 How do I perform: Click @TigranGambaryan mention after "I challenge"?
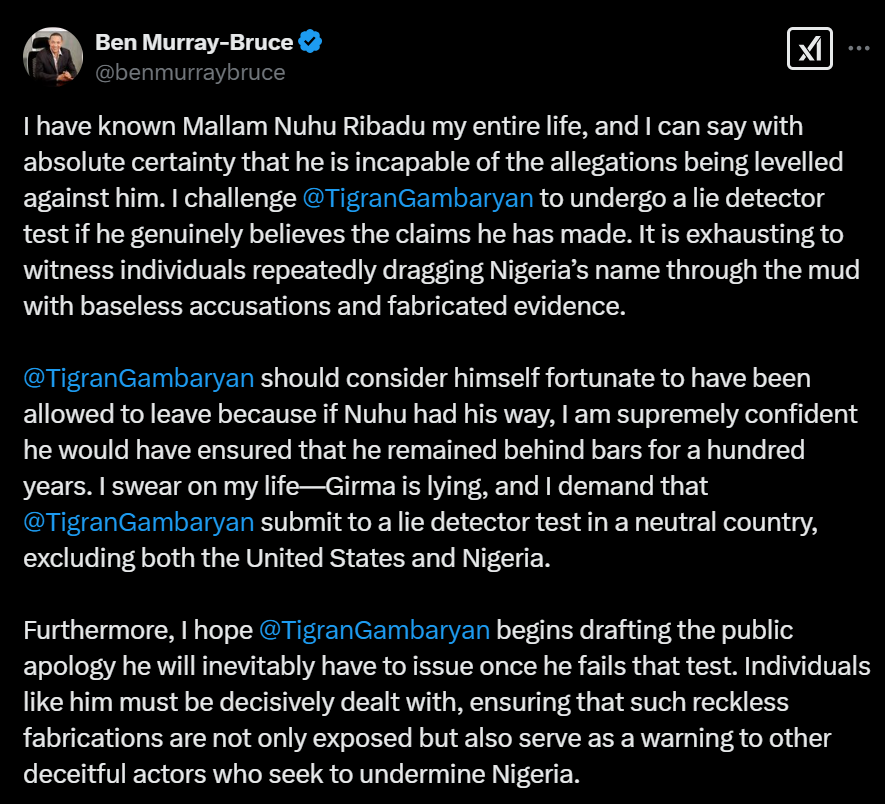417,197
